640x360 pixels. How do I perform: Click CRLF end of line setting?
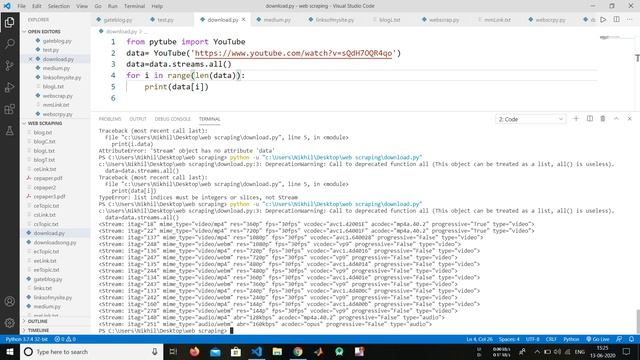(x=551, y=339)
